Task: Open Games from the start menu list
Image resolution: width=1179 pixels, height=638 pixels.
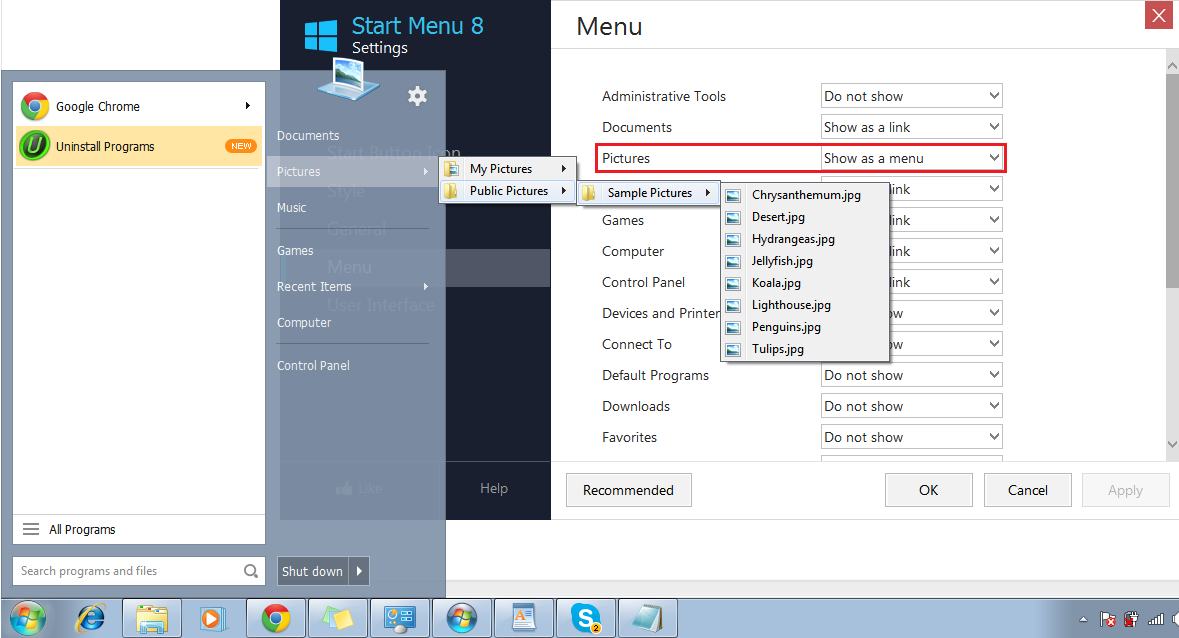Action: tap(296, 250)
